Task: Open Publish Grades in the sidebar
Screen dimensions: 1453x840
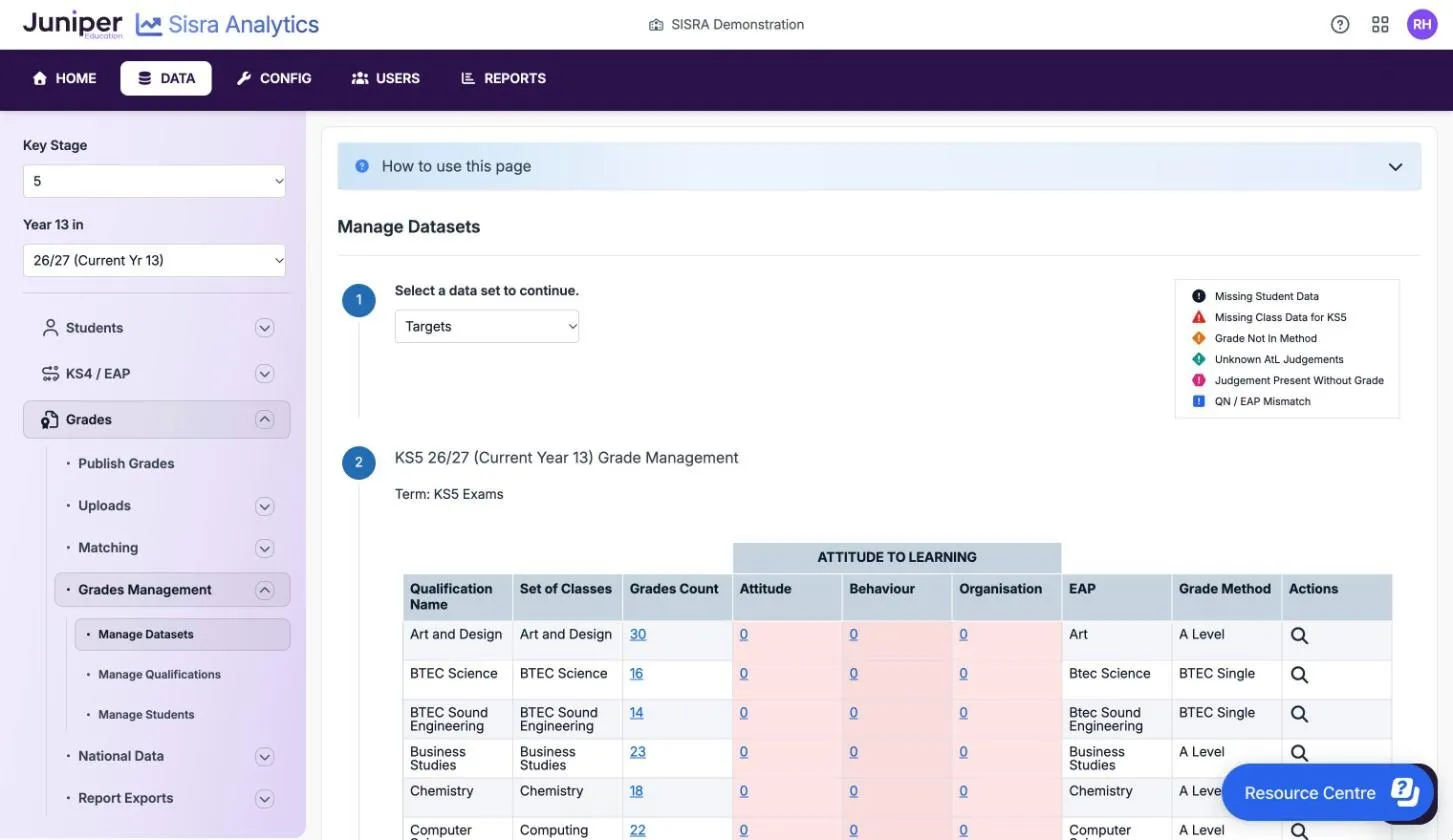Action: (126, 464)
